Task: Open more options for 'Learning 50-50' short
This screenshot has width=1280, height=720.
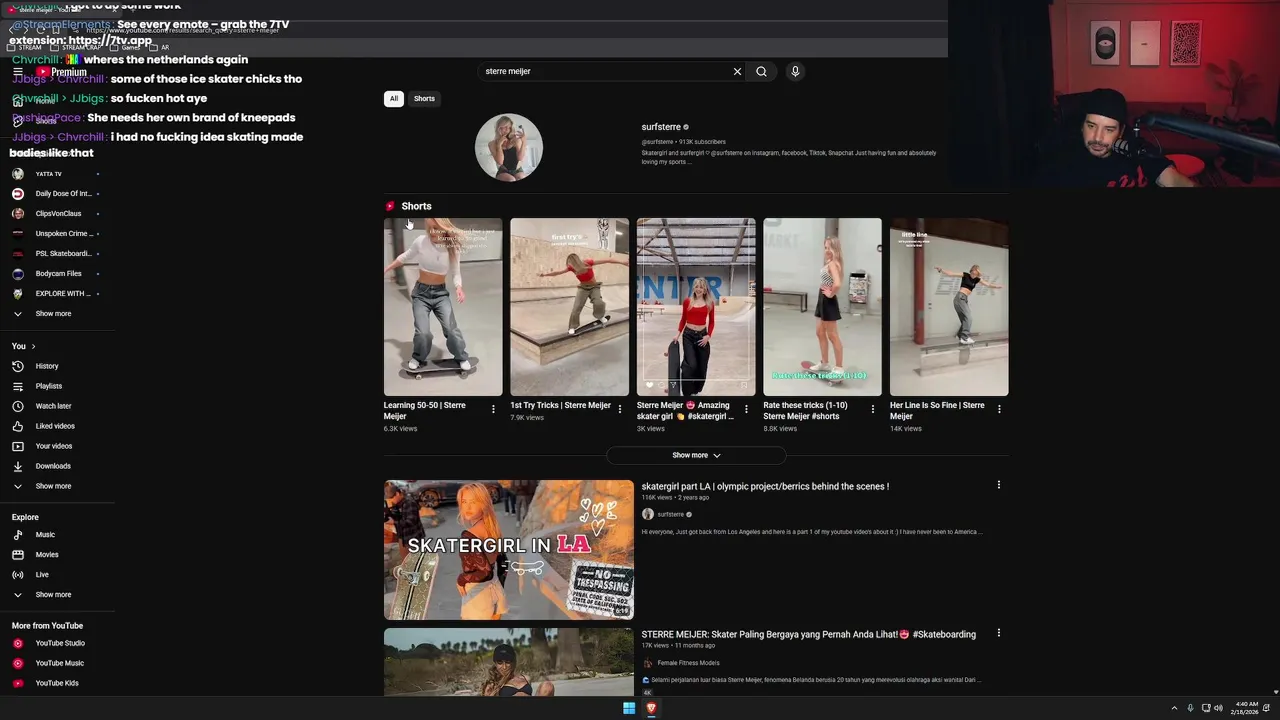Action: click(493, 409)
